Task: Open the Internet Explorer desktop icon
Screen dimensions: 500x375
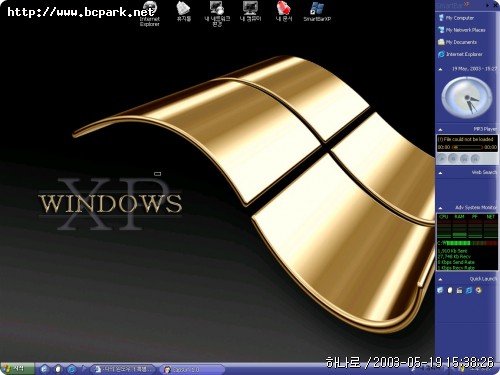Action: [150, 14]
